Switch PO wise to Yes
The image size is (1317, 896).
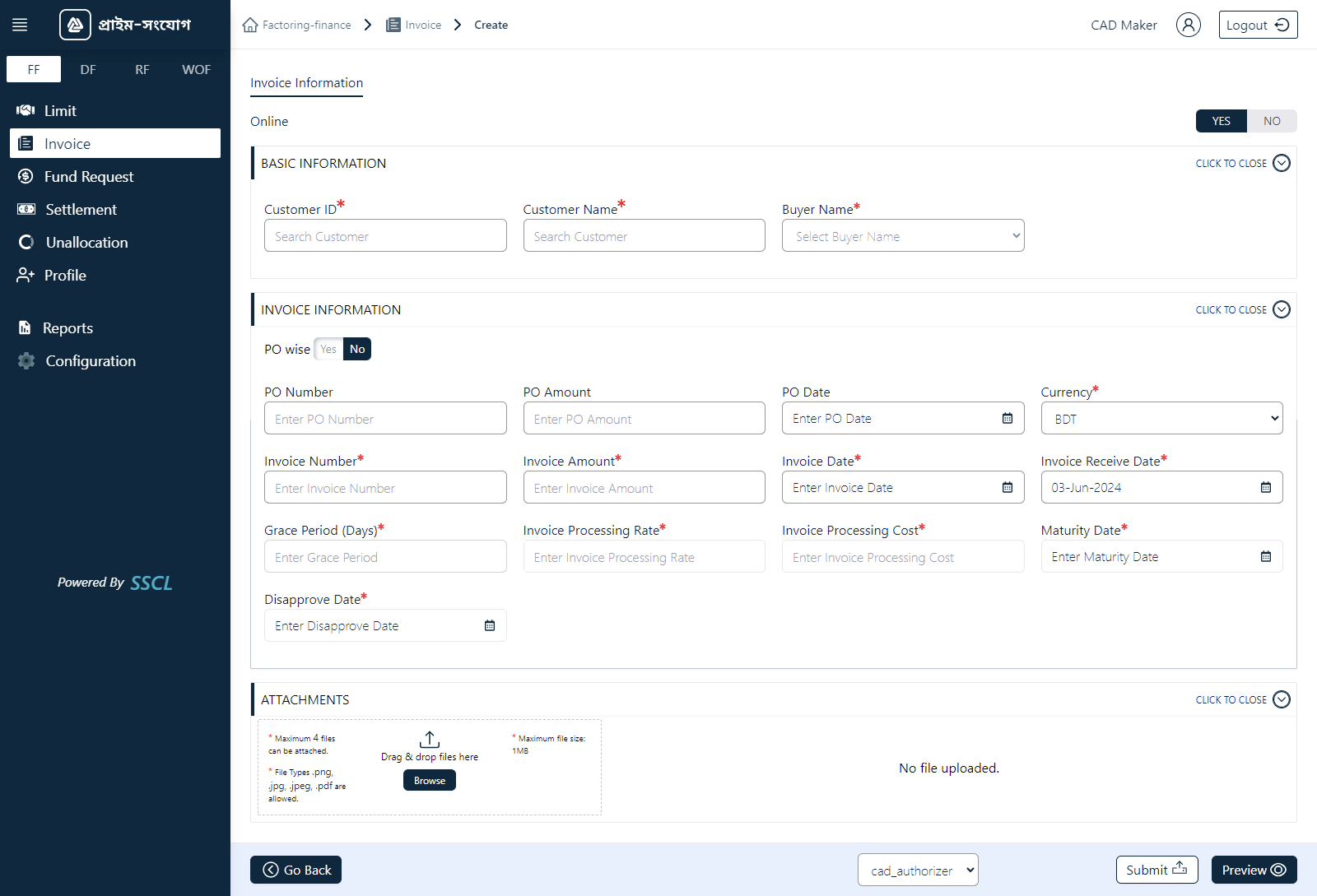pyautogui.click(x=328, y=349)
